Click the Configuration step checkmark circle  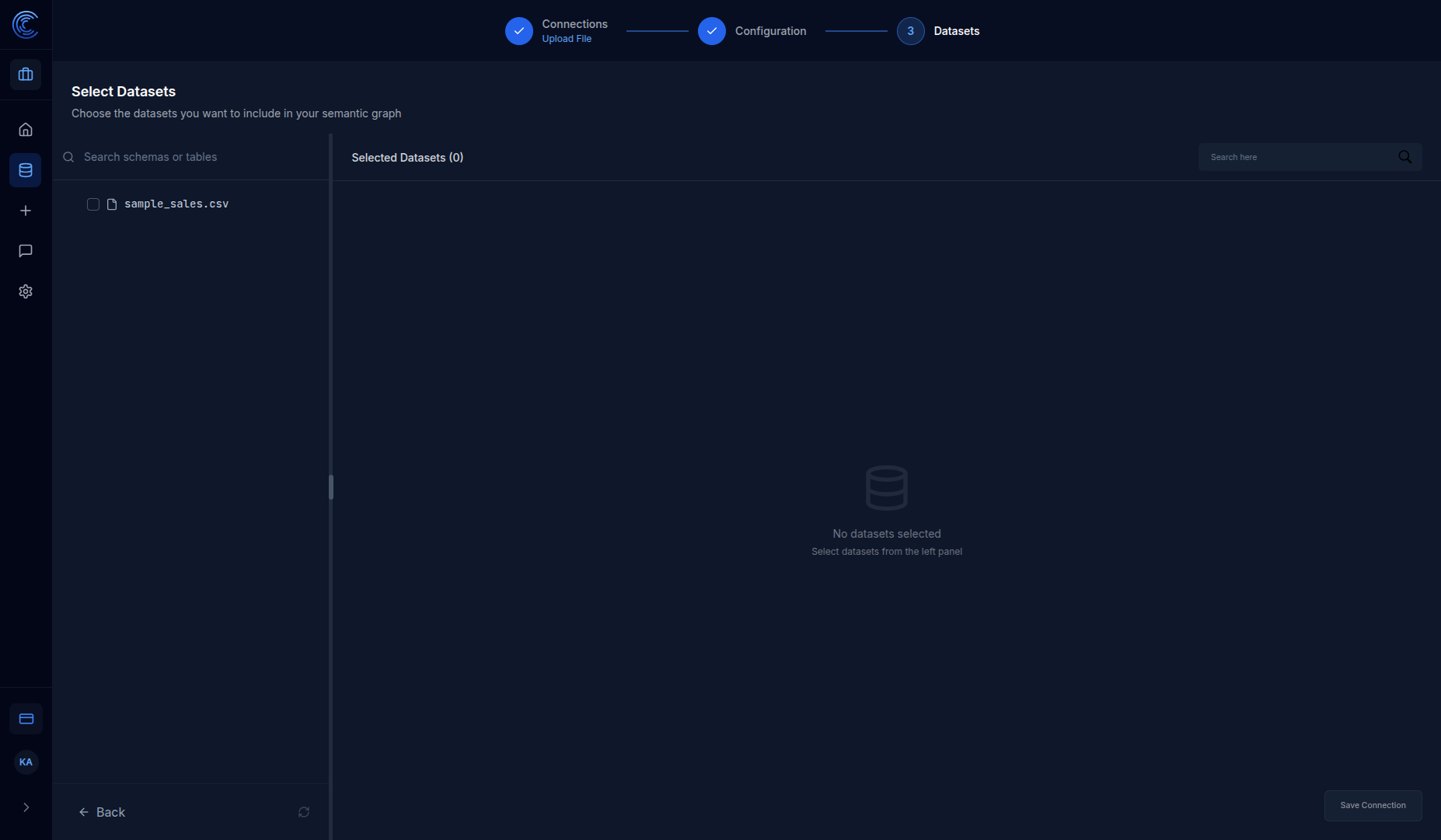pyautogui.click(x=712, y=31)
